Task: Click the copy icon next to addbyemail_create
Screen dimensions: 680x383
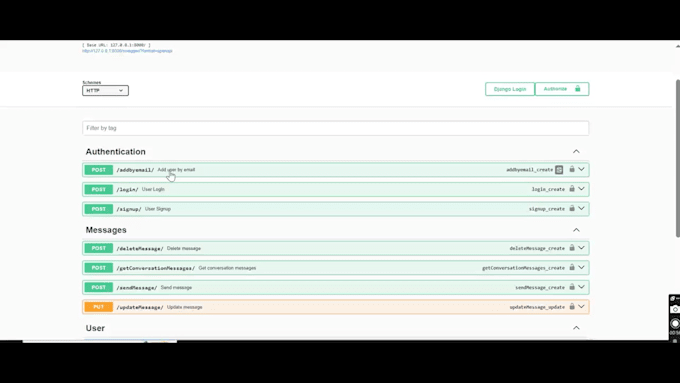Action: (x=559, y=170)
